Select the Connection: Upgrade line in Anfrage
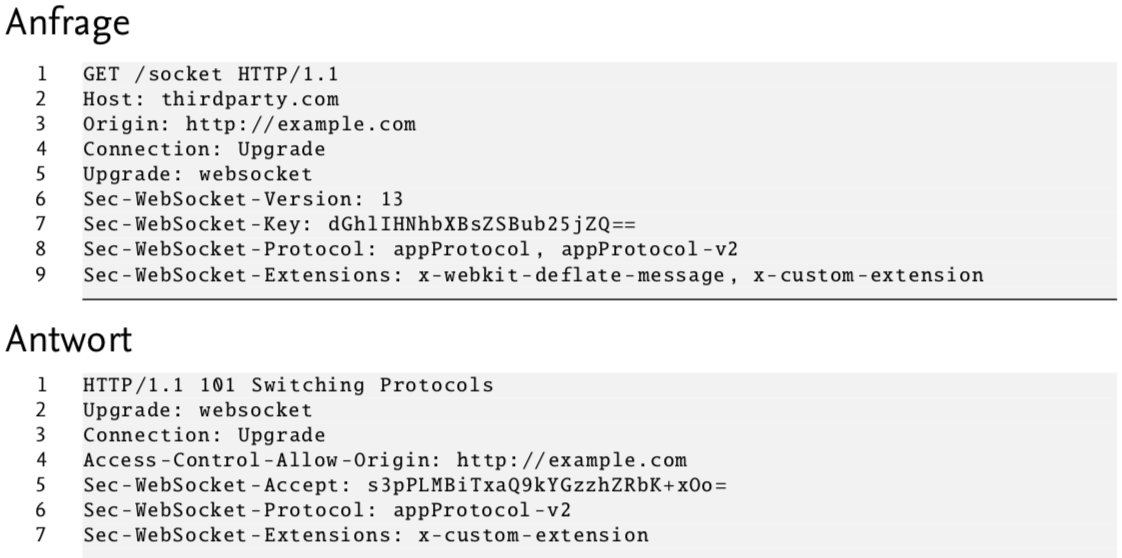Viewport: 1122px width, 558px height. click(x=204, y=150)
